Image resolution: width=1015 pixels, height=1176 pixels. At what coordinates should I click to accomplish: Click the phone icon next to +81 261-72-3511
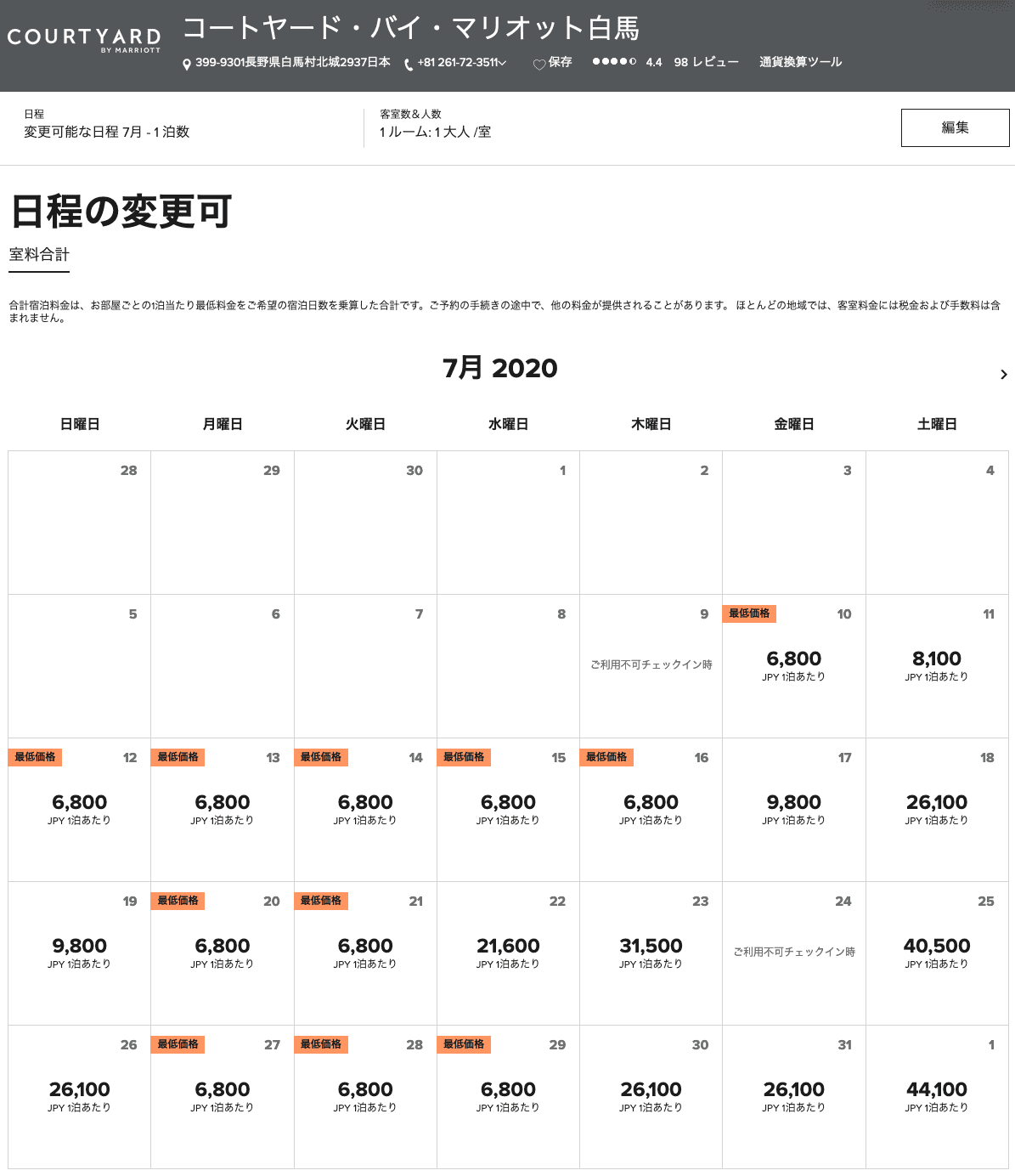click(409, 65)
